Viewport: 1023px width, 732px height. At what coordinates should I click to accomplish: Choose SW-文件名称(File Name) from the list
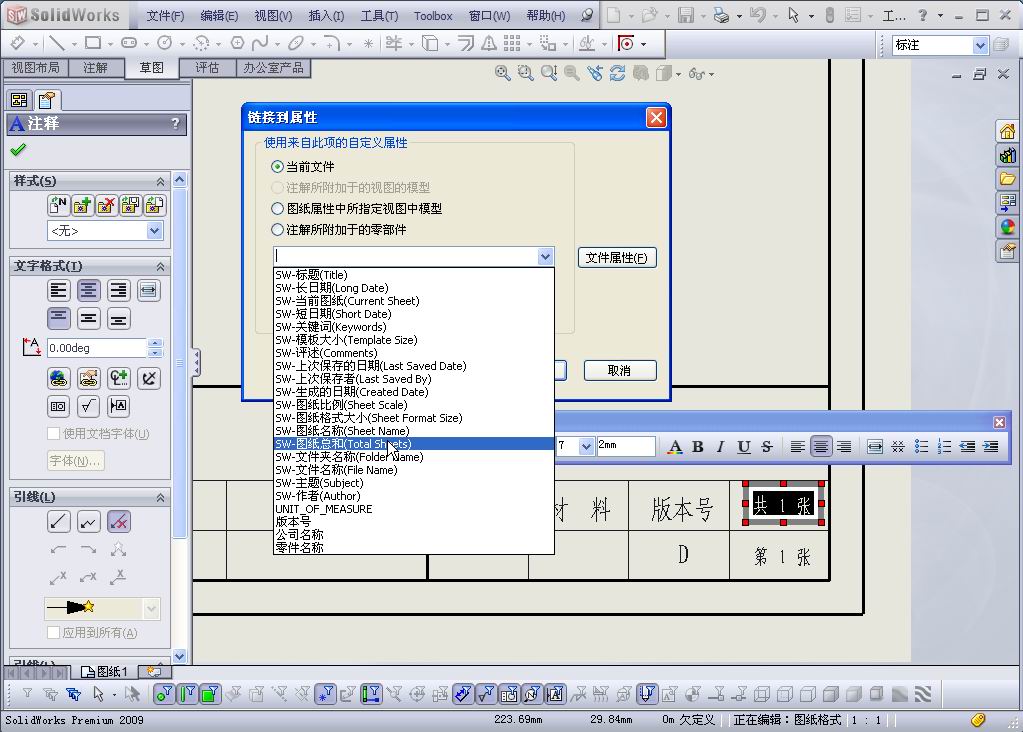coord(414,470)
